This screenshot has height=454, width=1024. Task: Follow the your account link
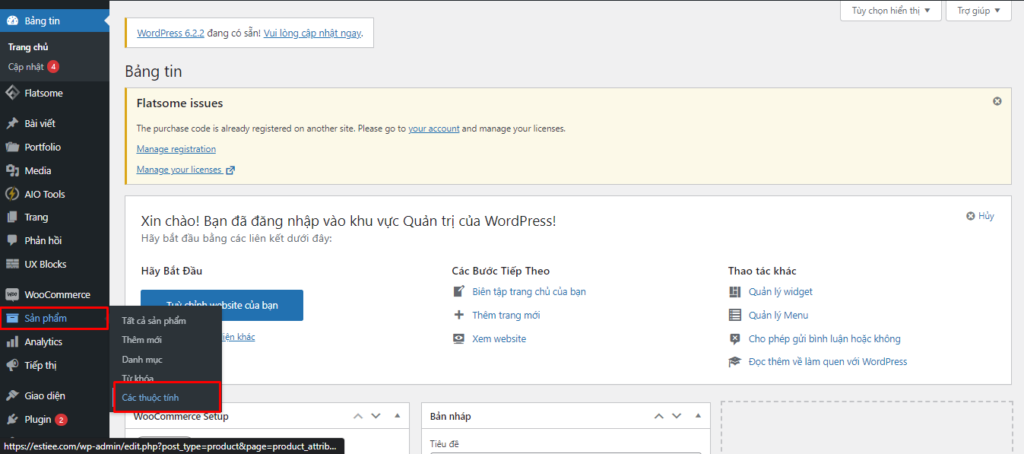click(434, 129)
